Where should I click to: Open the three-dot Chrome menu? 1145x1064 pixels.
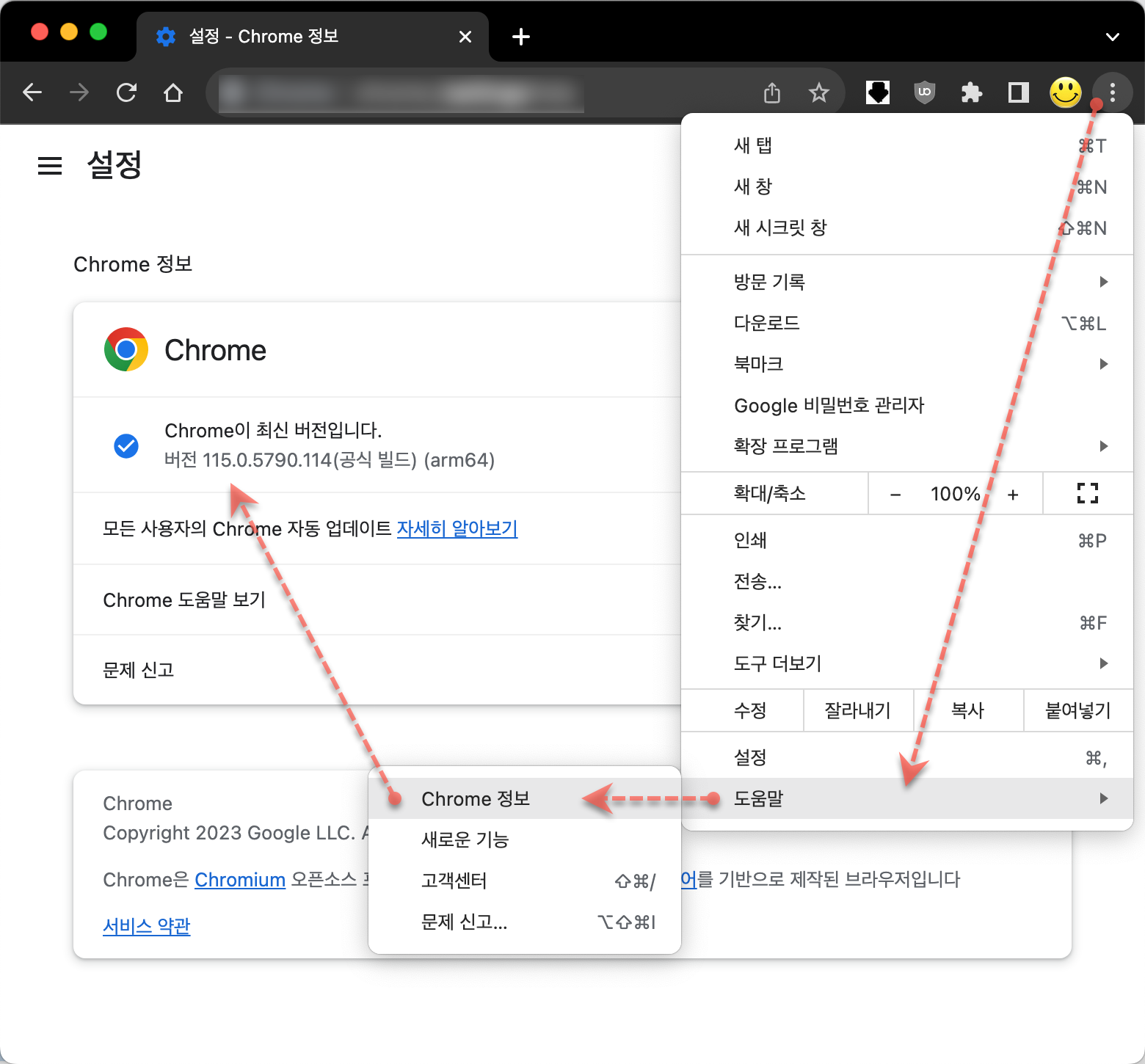click(x=1113, y=92)
